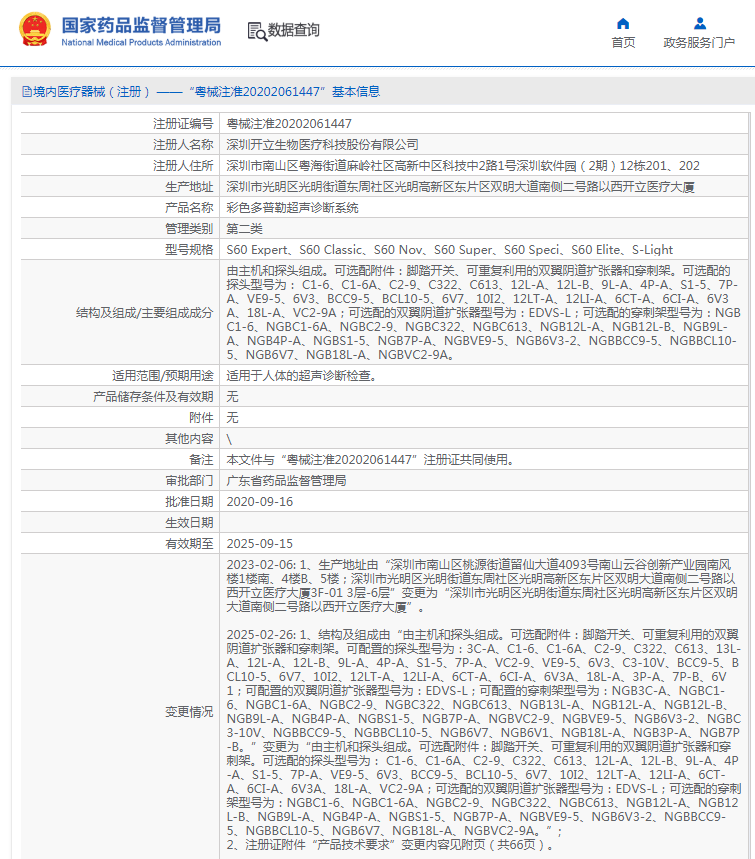Select the remark 本文件与…注册证共同使用 text
The width and height of the screenshot is (755, 859).
pos(371,460)
